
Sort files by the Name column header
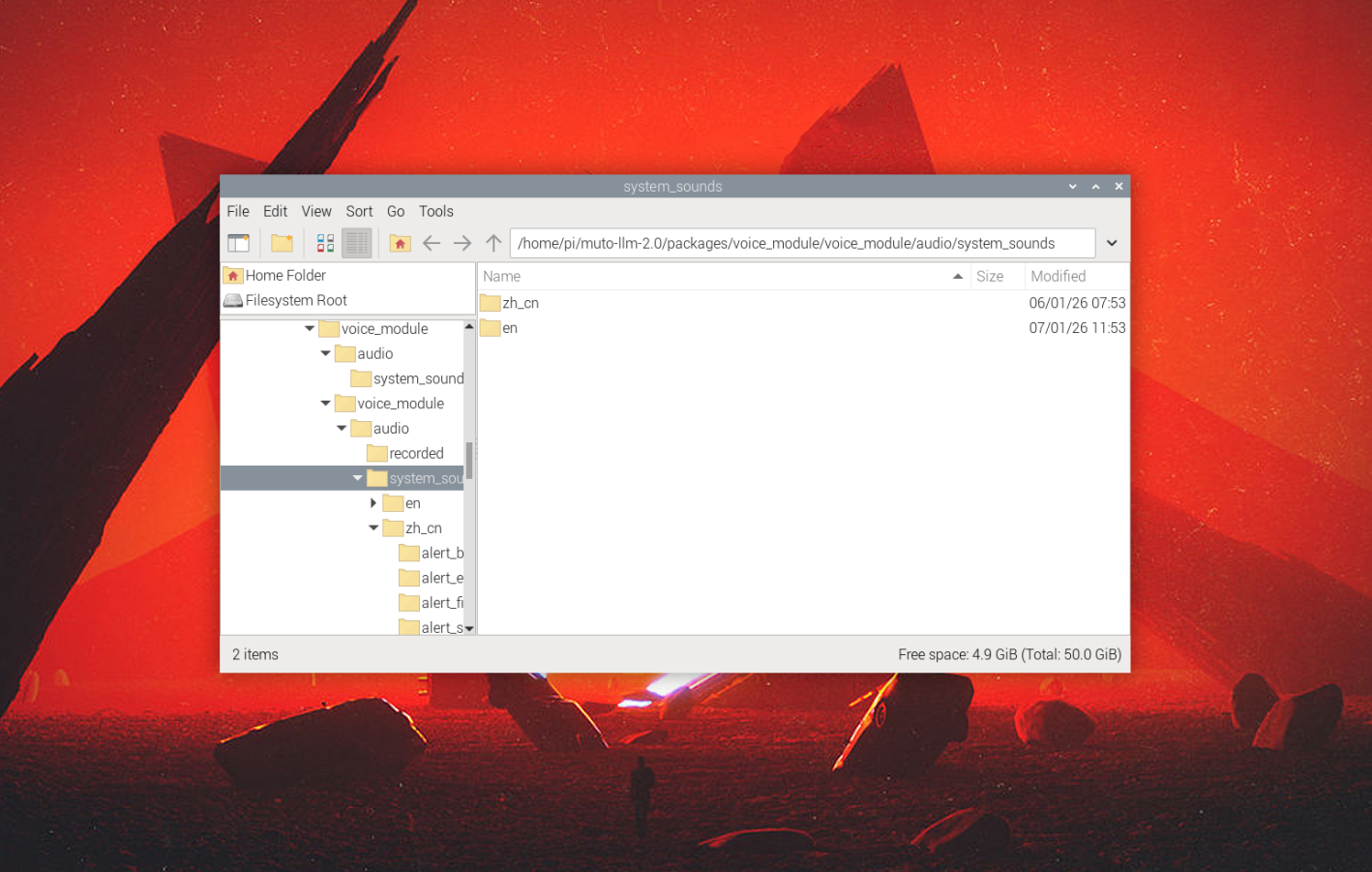724,277
